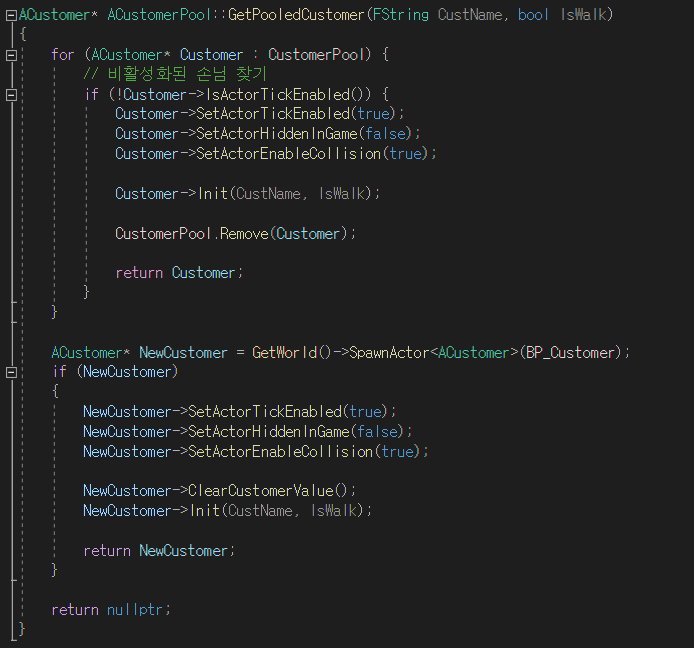This screenshot has width=694, height=648.
Task: Click the for keyword
Action: (62, 55)
